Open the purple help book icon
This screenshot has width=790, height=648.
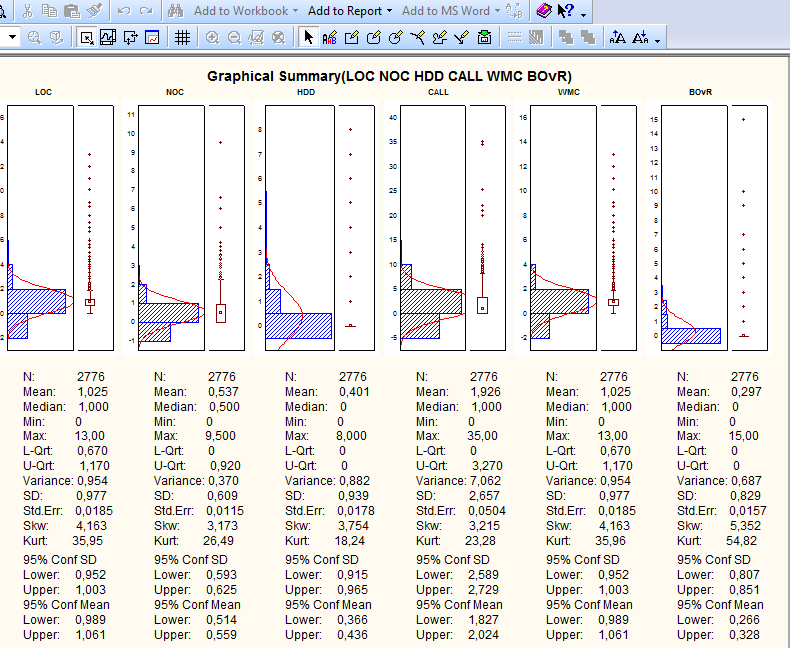pos(543,11)
